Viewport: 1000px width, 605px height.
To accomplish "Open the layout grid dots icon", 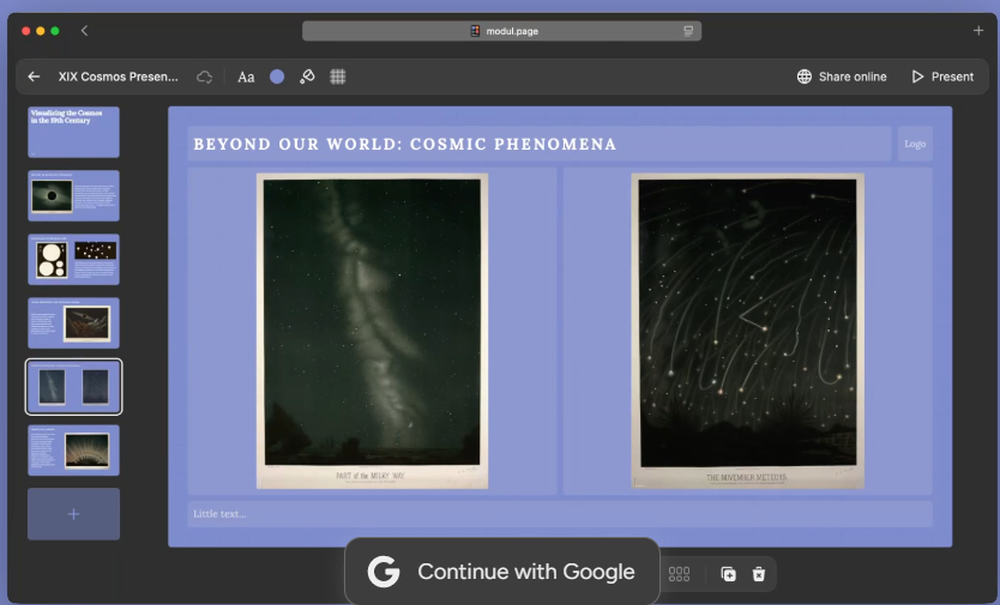I will 679,574.
